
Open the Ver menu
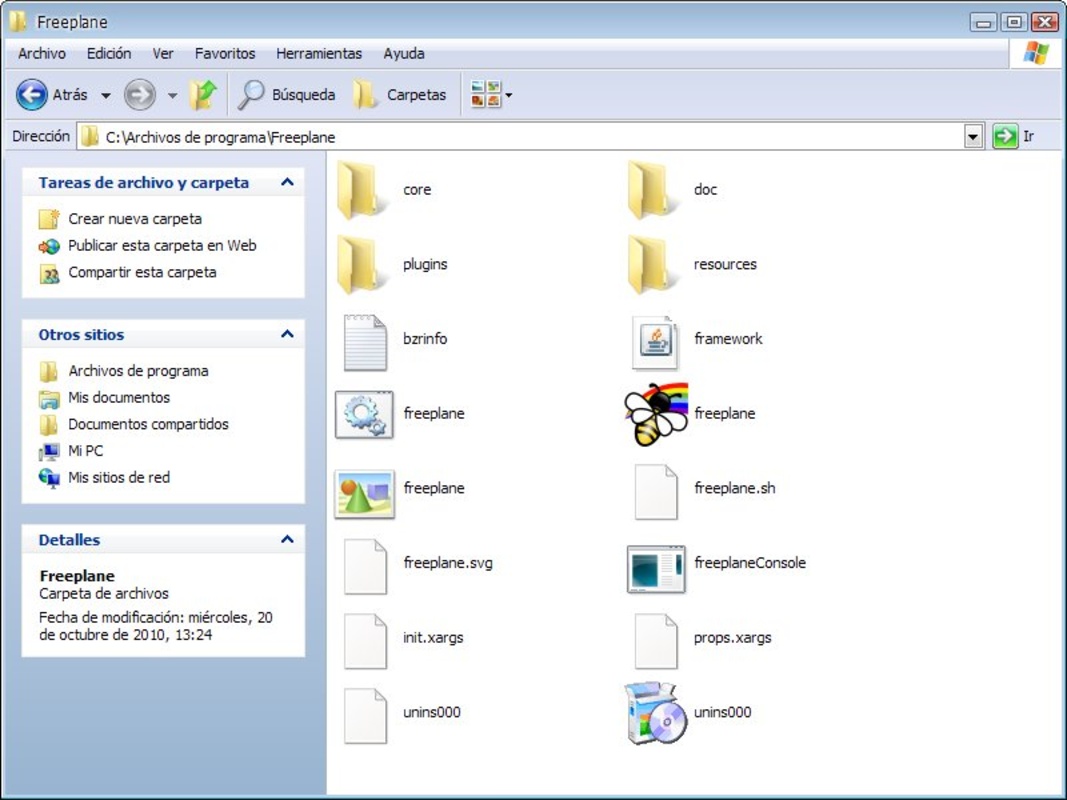[163, 53]
